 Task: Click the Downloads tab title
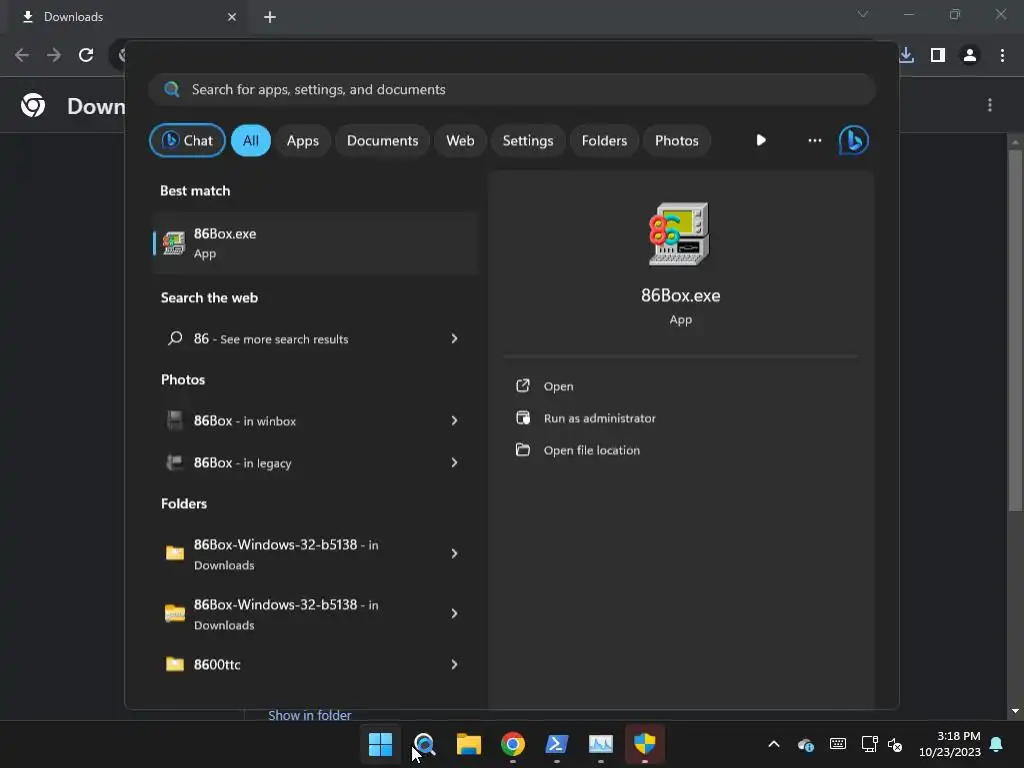(x=73, y=17)
